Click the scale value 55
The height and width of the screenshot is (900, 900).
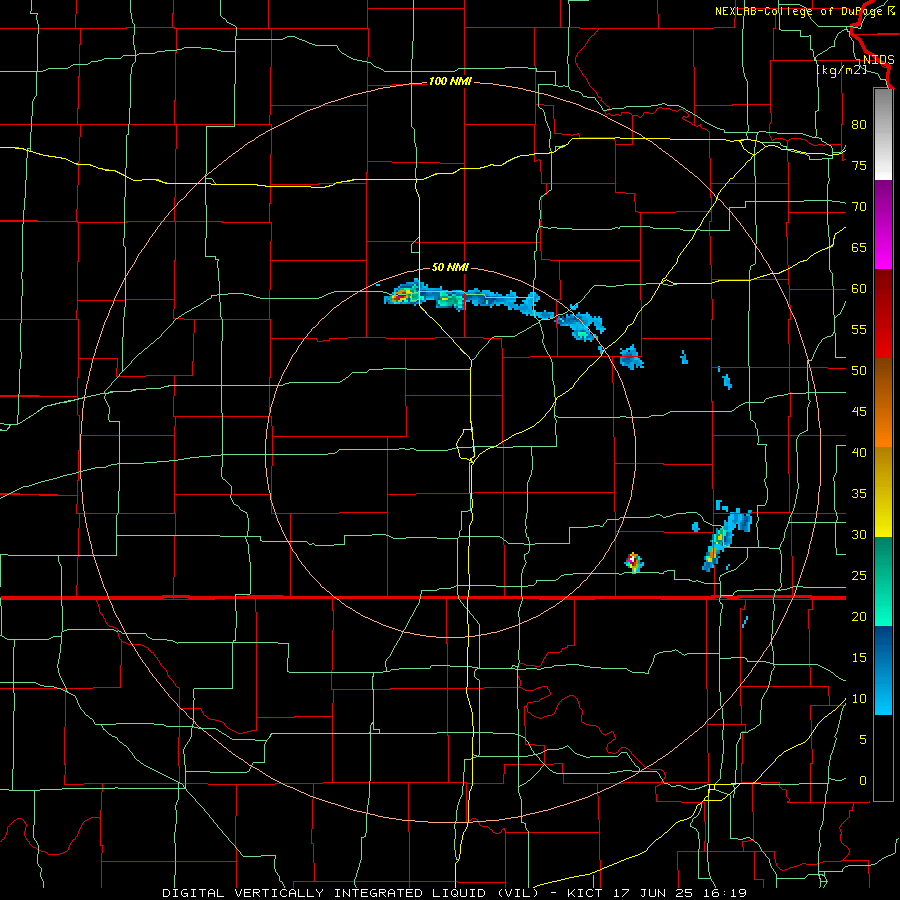[859, 329]
